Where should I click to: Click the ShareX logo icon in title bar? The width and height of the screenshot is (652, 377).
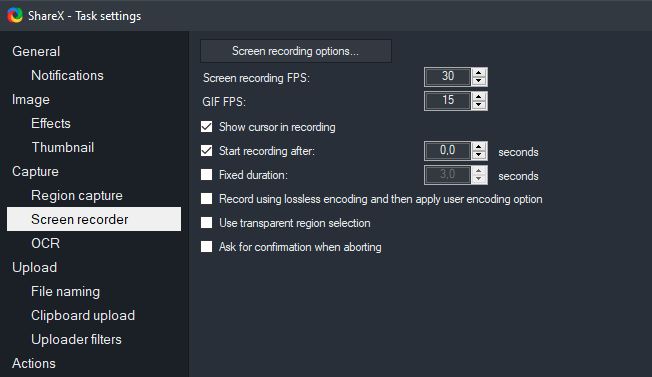(15, 15)
